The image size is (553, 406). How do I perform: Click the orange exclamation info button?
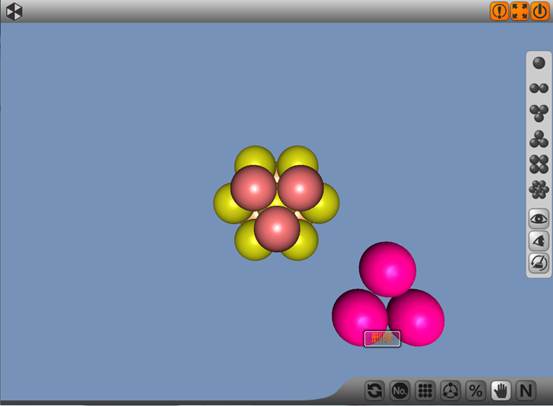499,11
